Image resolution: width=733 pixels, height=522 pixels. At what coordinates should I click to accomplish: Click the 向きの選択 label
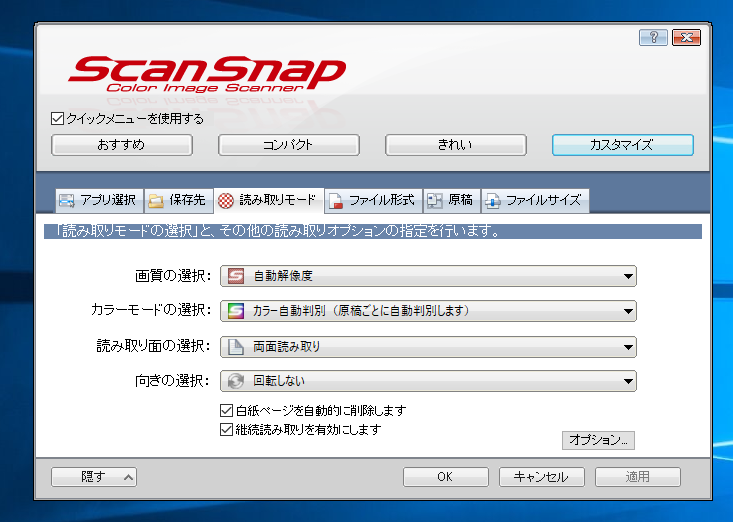pyautogui.click(x=173, y=381)
